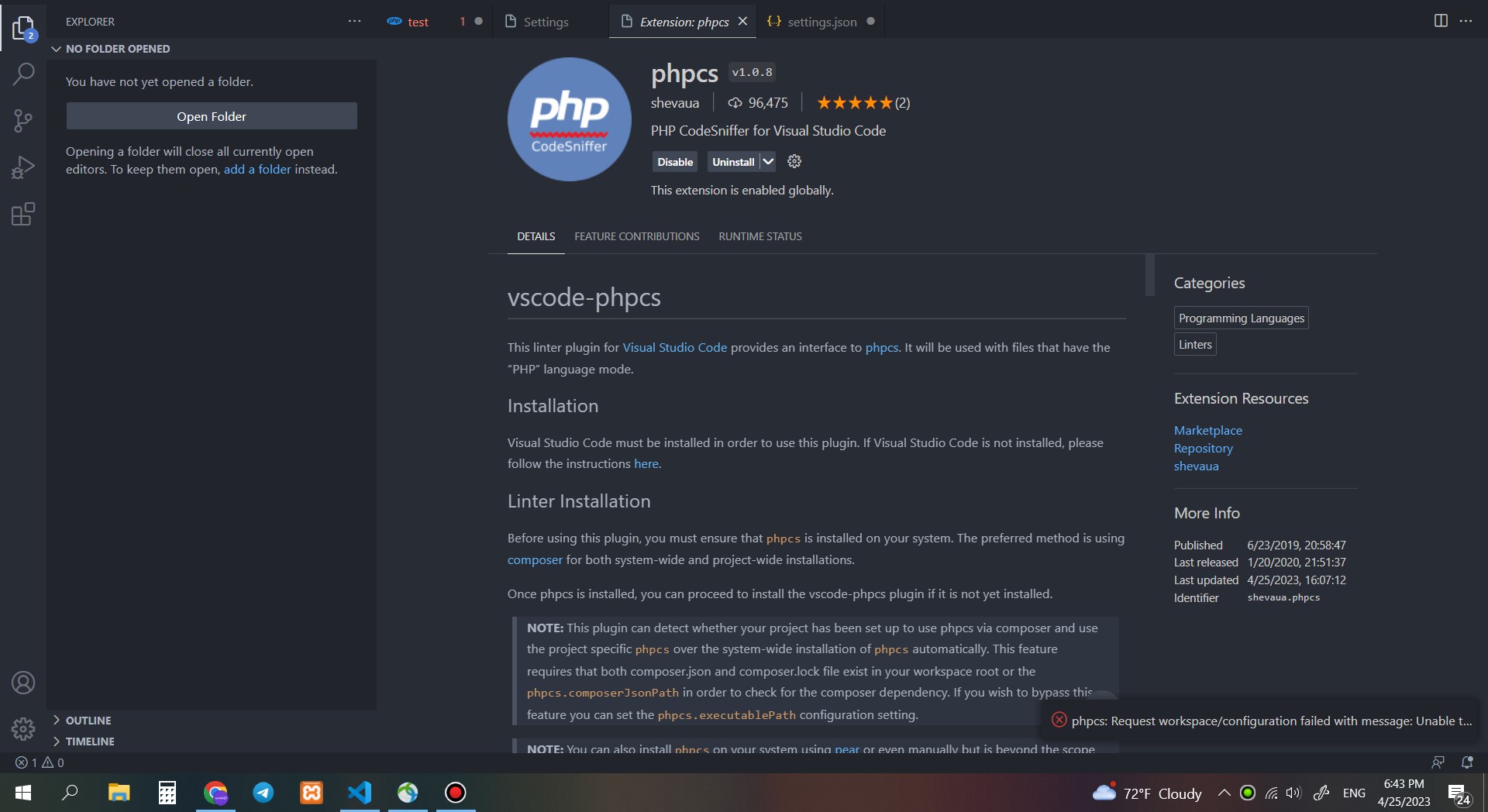
Task: Open the weather widget showing 72°F Cloudy
Action: tap(1147, 793)
